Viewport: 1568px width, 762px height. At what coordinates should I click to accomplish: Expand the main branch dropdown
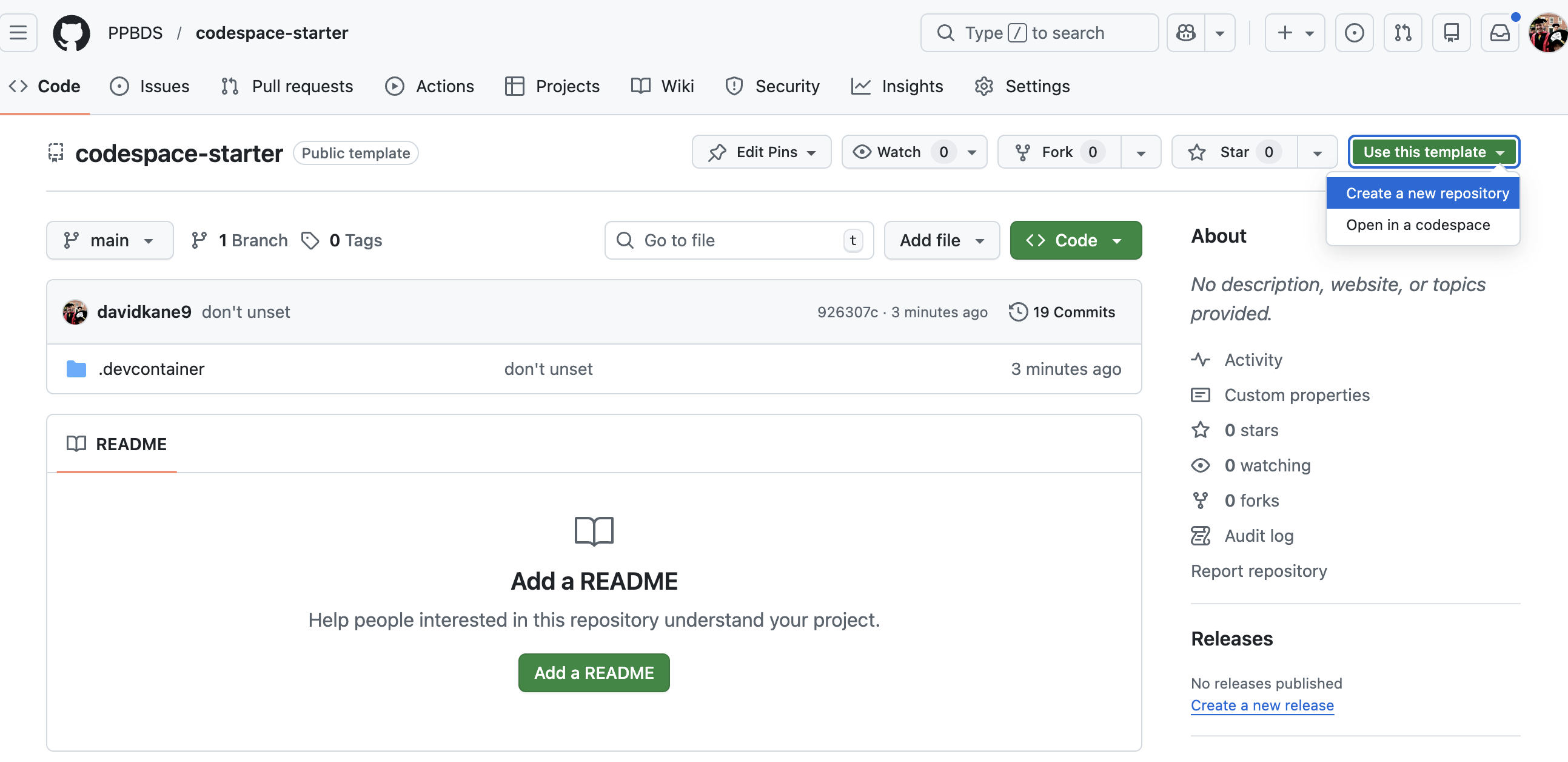110,241
